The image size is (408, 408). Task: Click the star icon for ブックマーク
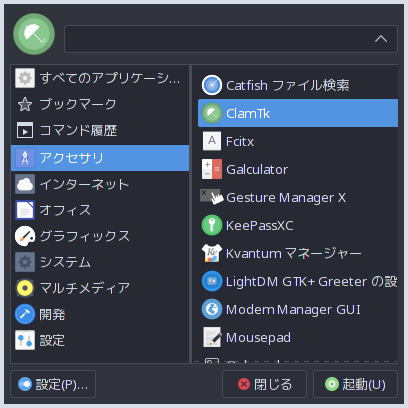[x=25, y=104]
